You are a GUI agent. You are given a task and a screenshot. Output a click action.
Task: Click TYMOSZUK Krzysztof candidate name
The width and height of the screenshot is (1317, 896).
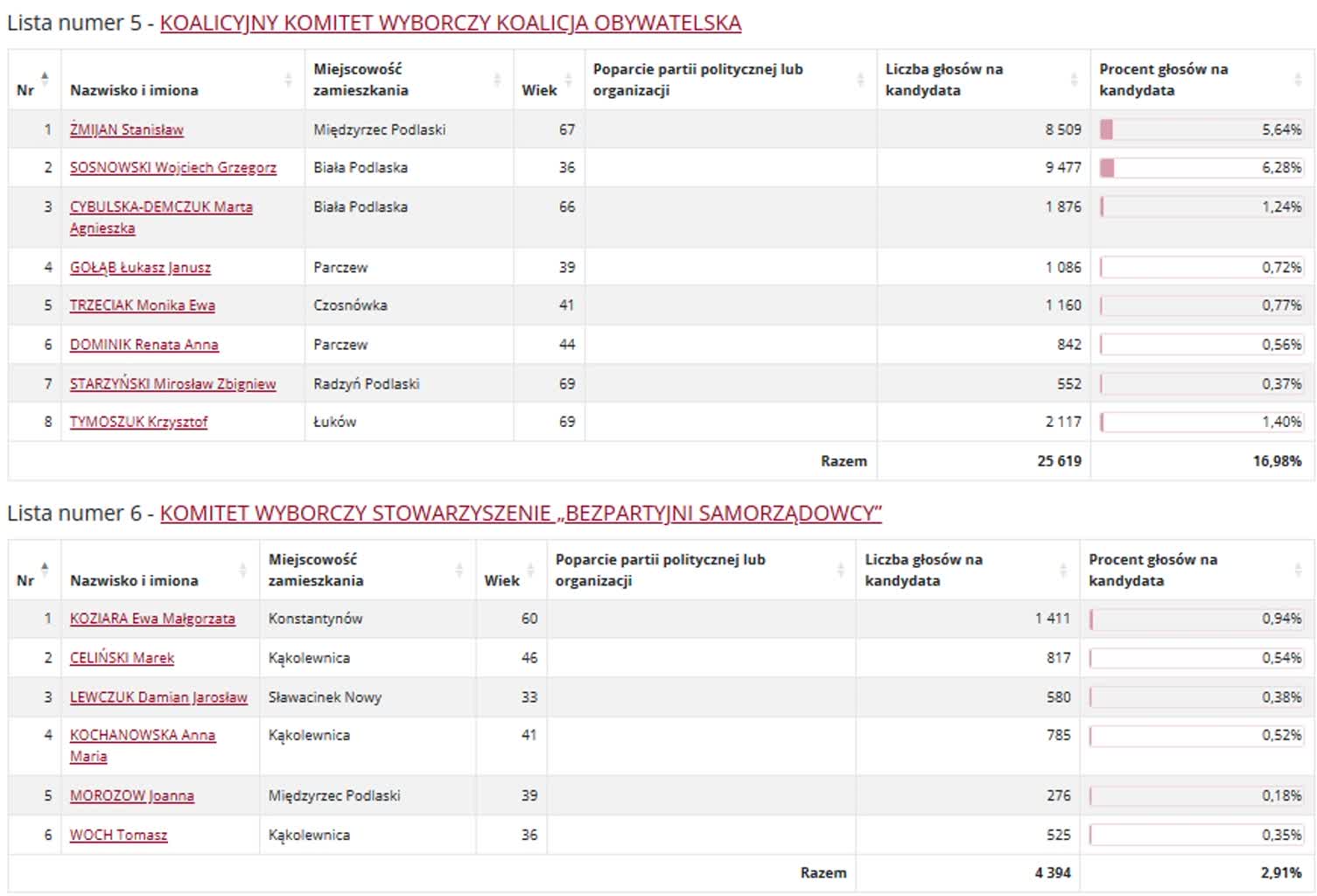coord(138,422)
